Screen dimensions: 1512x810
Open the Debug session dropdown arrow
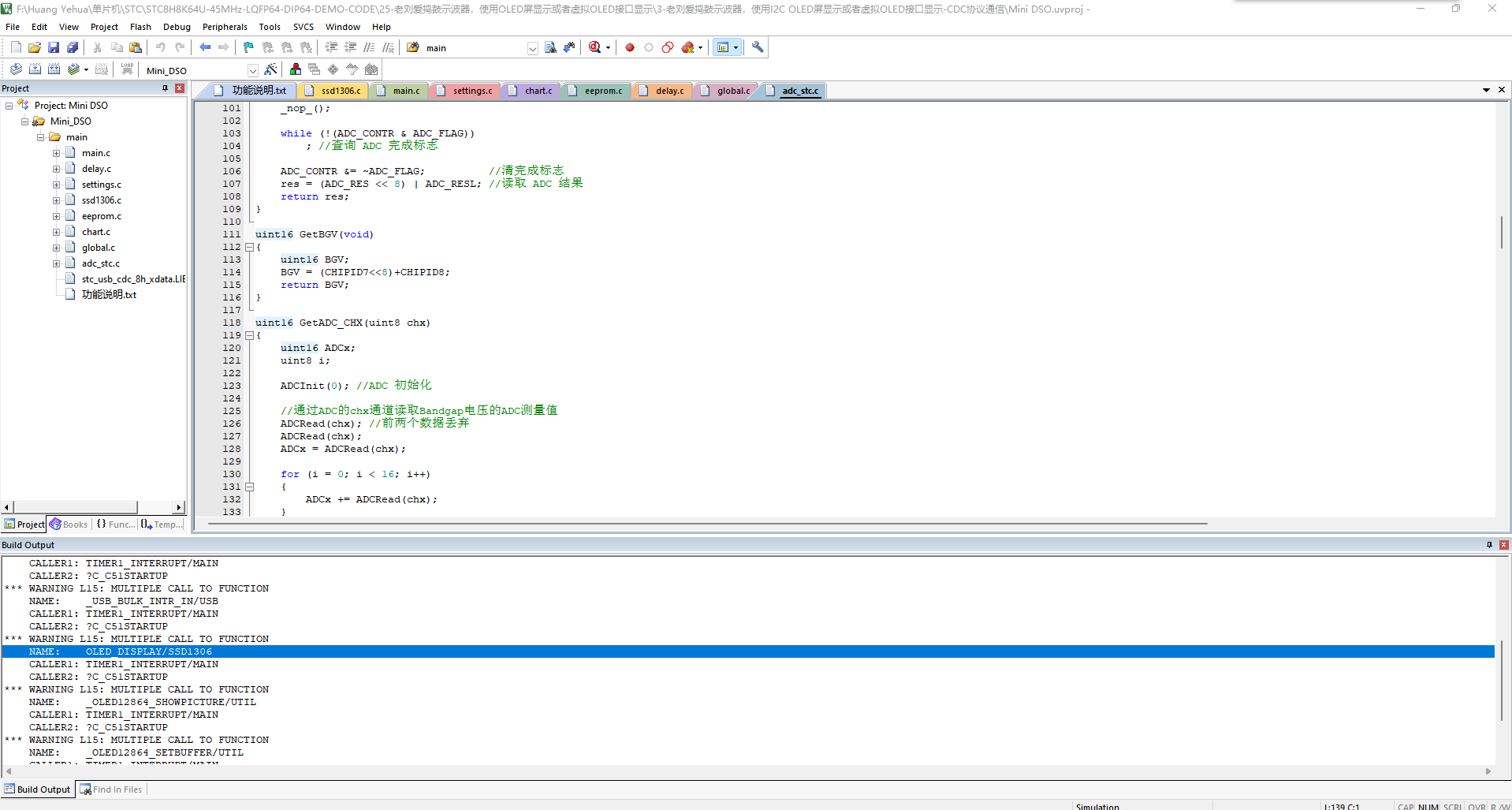608,48
